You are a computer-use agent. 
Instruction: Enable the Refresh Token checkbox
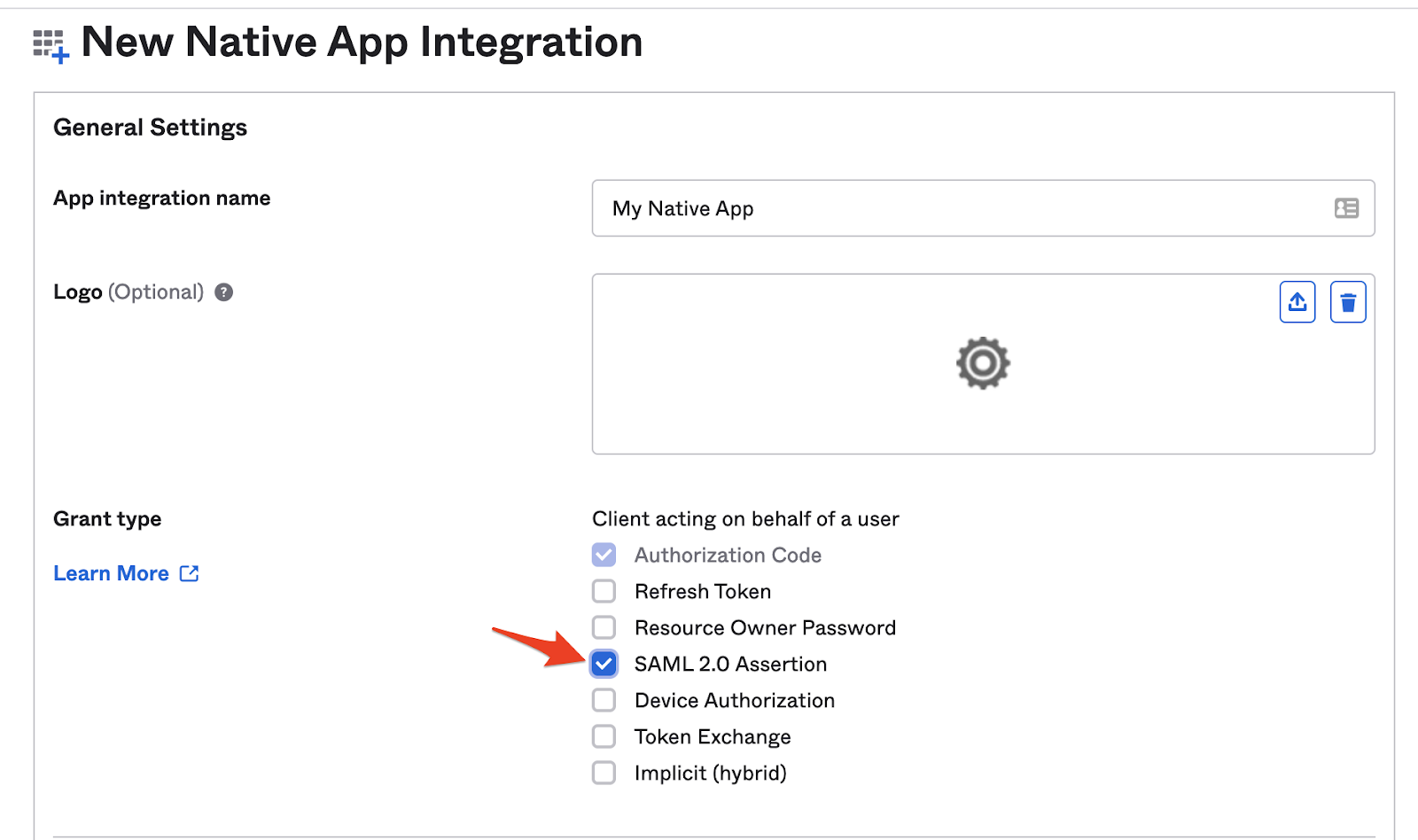pyautogui.click(x=604, y=591)
